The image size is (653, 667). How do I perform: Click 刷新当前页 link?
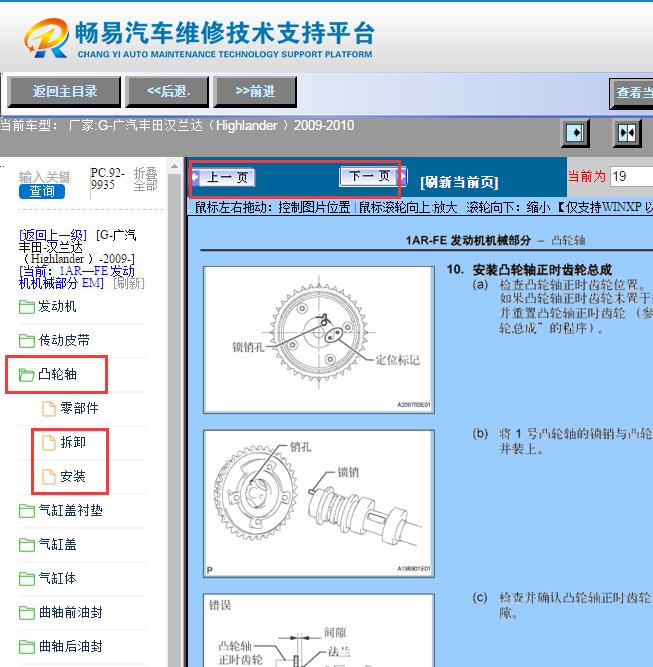pos(459,182)
